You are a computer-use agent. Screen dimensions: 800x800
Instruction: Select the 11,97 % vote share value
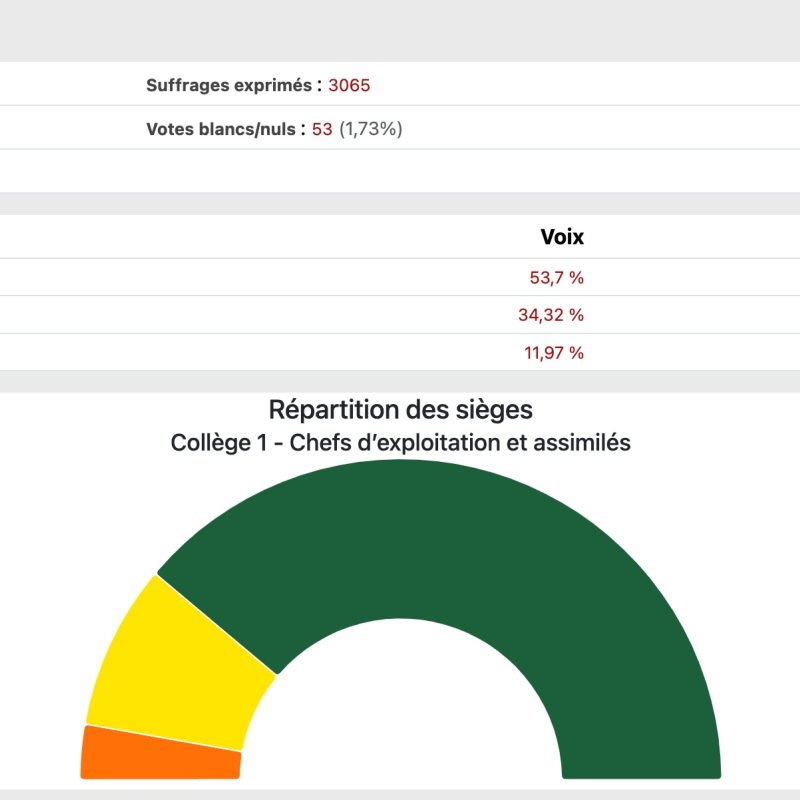click(551, 352)
